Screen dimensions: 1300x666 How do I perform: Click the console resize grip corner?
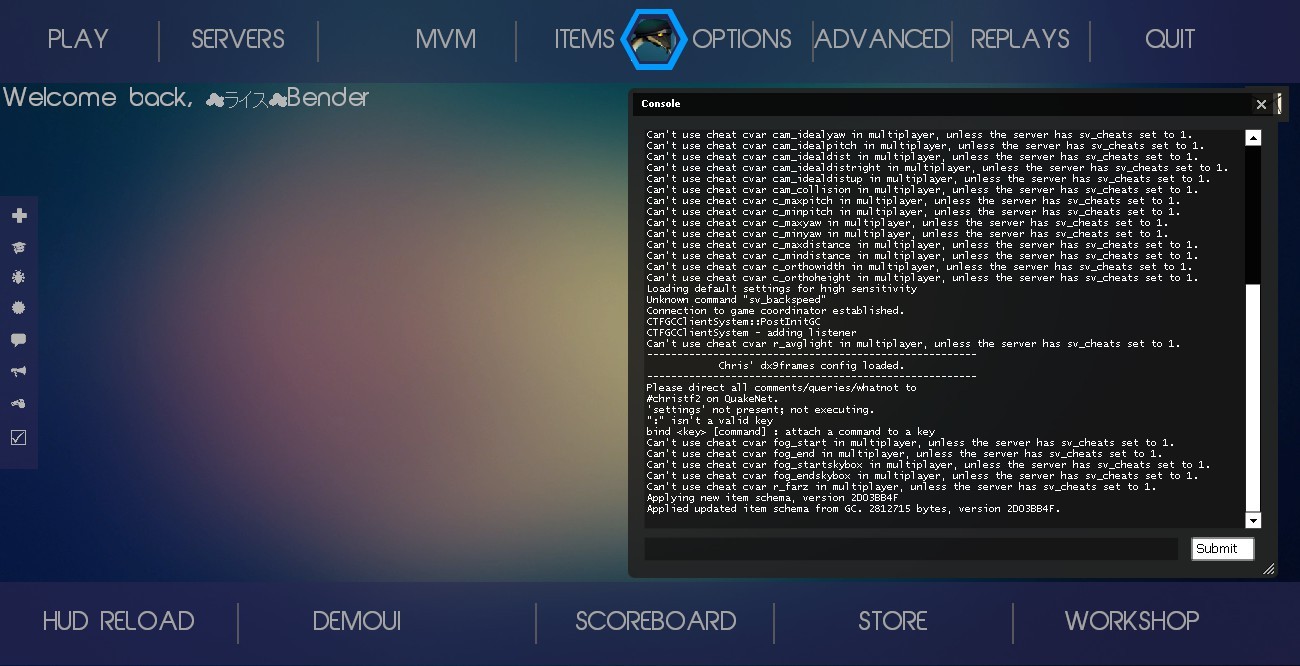click(1269, 569)
